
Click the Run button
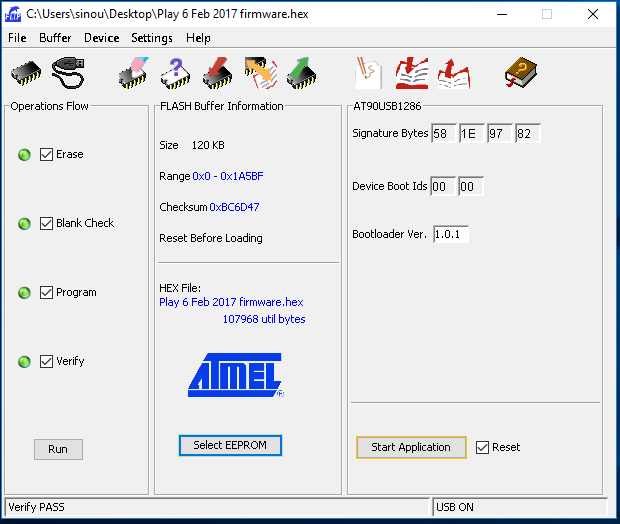pyautogui.click(x=58, y=449)
